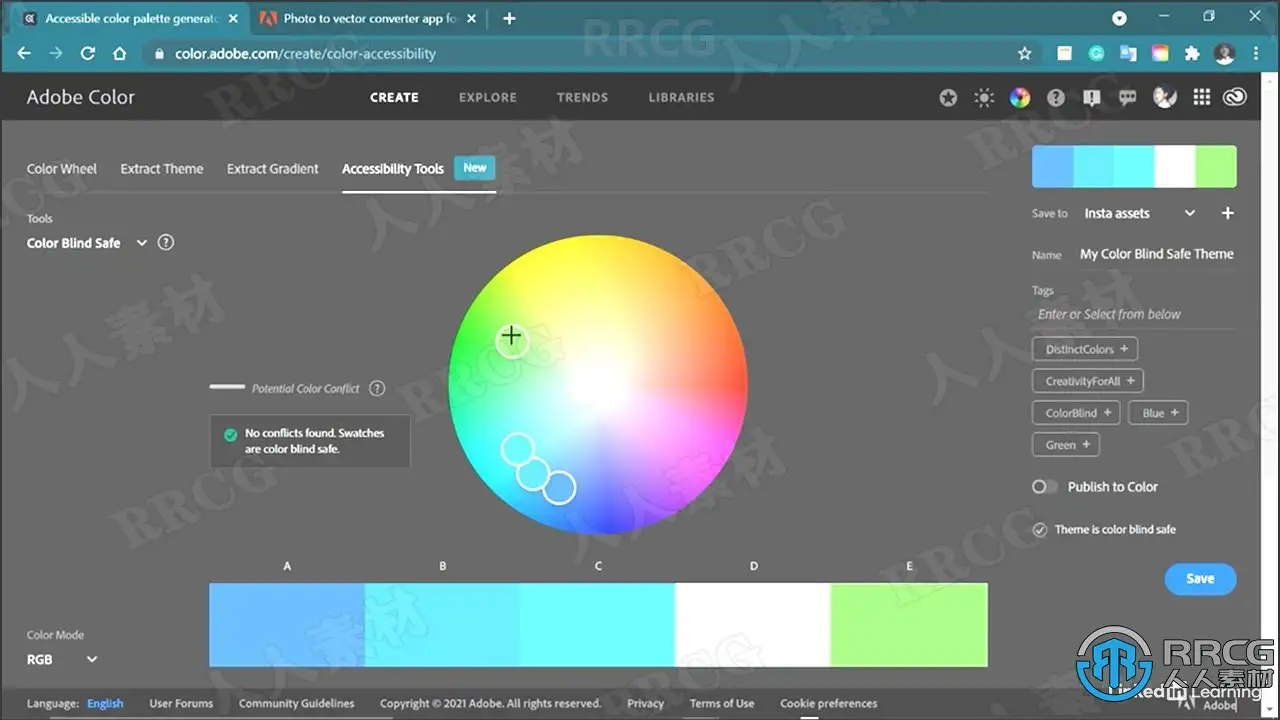Select swatch D white color bar
This screenshot has height=720, width=1280.
[753, 625]
